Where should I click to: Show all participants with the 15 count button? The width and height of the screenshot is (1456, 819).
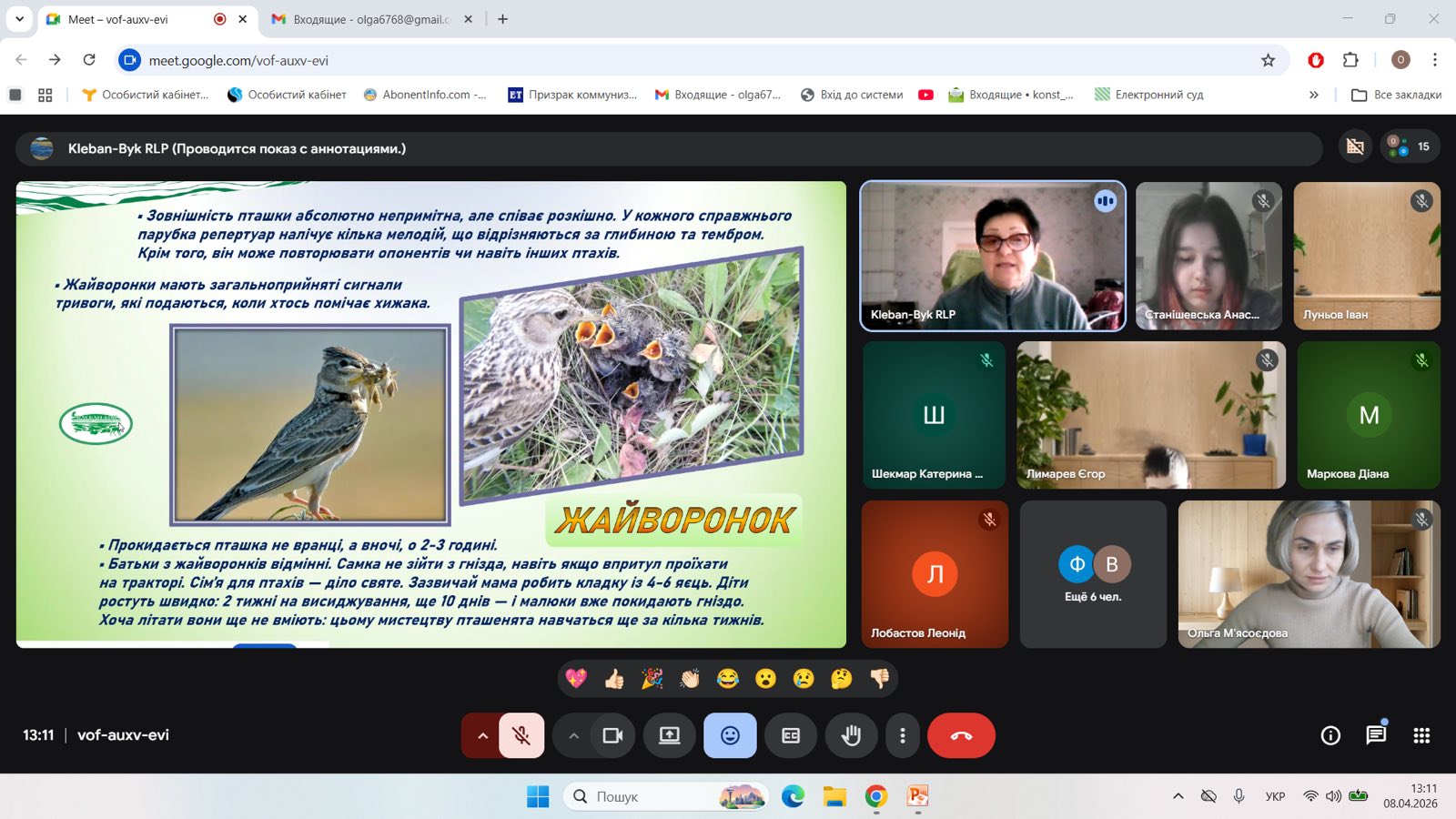1410,147
